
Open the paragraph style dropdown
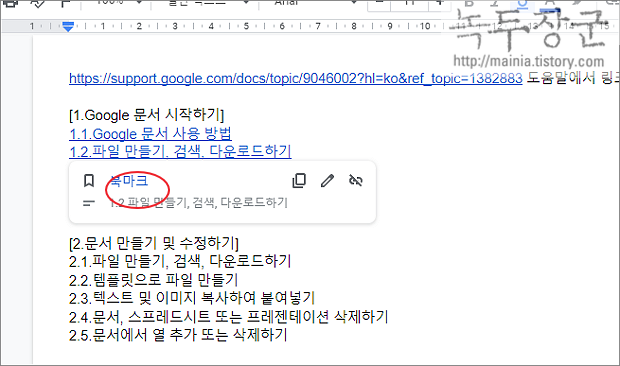[208, 2]
